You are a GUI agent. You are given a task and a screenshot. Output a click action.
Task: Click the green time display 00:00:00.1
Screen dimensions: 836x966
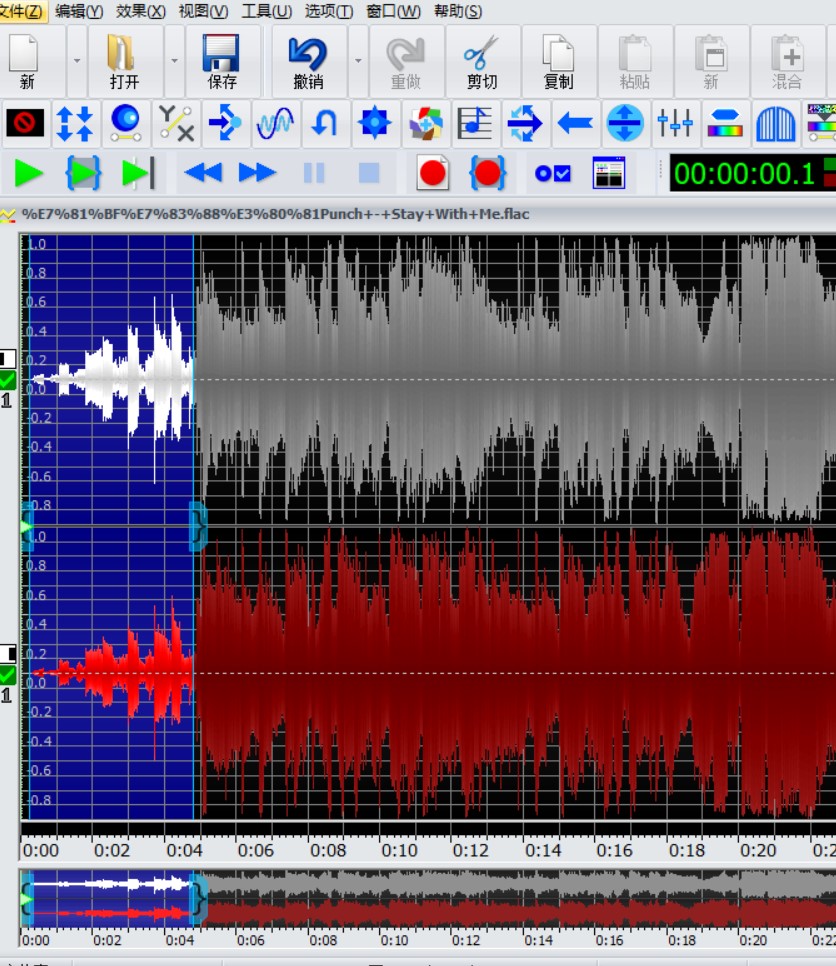744,173
